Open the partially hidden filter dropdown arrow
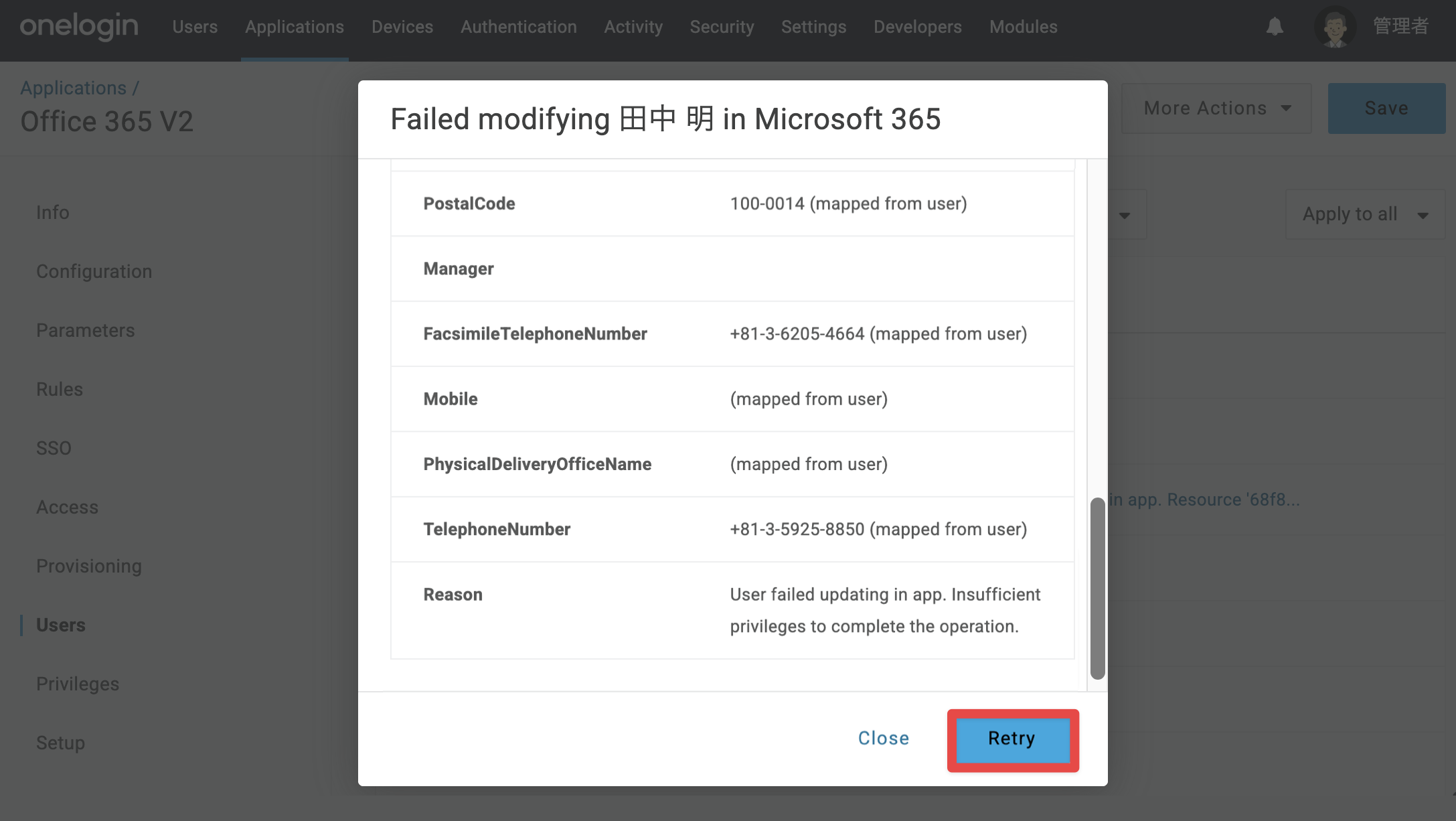Screen dimensions: 1456x821 point(1125,215)
